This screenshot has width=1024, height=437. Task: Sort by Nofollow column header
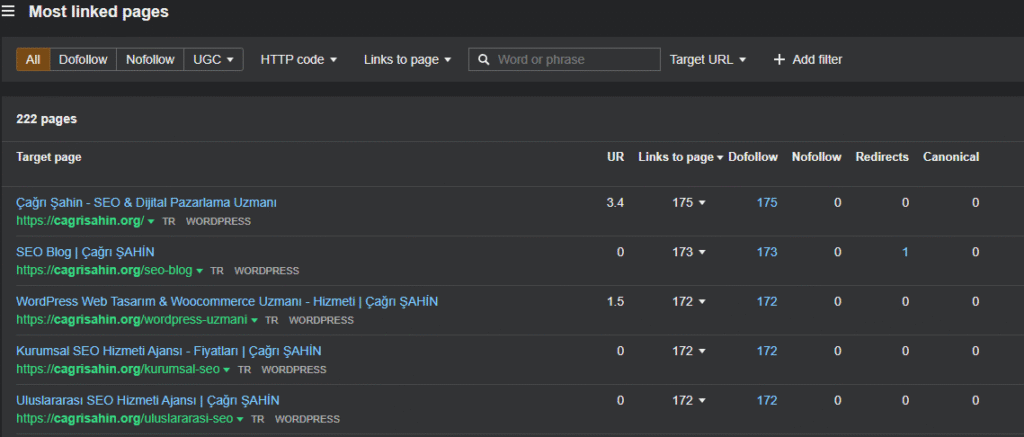tap(816, 157)
